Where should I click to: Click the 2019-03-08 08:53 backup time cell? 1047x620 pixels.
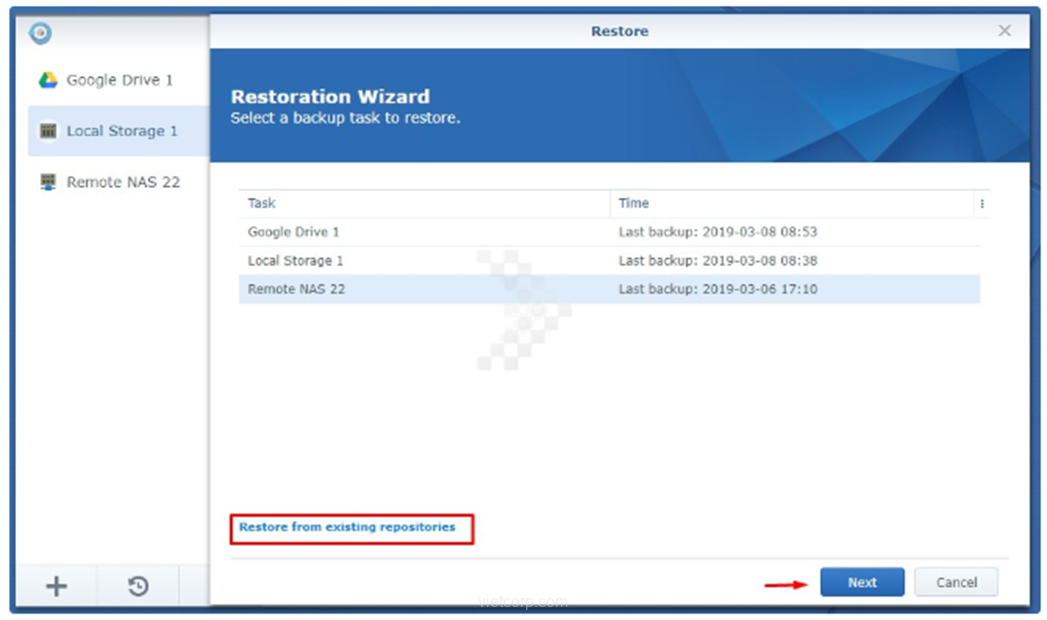[x=717, y=232]
